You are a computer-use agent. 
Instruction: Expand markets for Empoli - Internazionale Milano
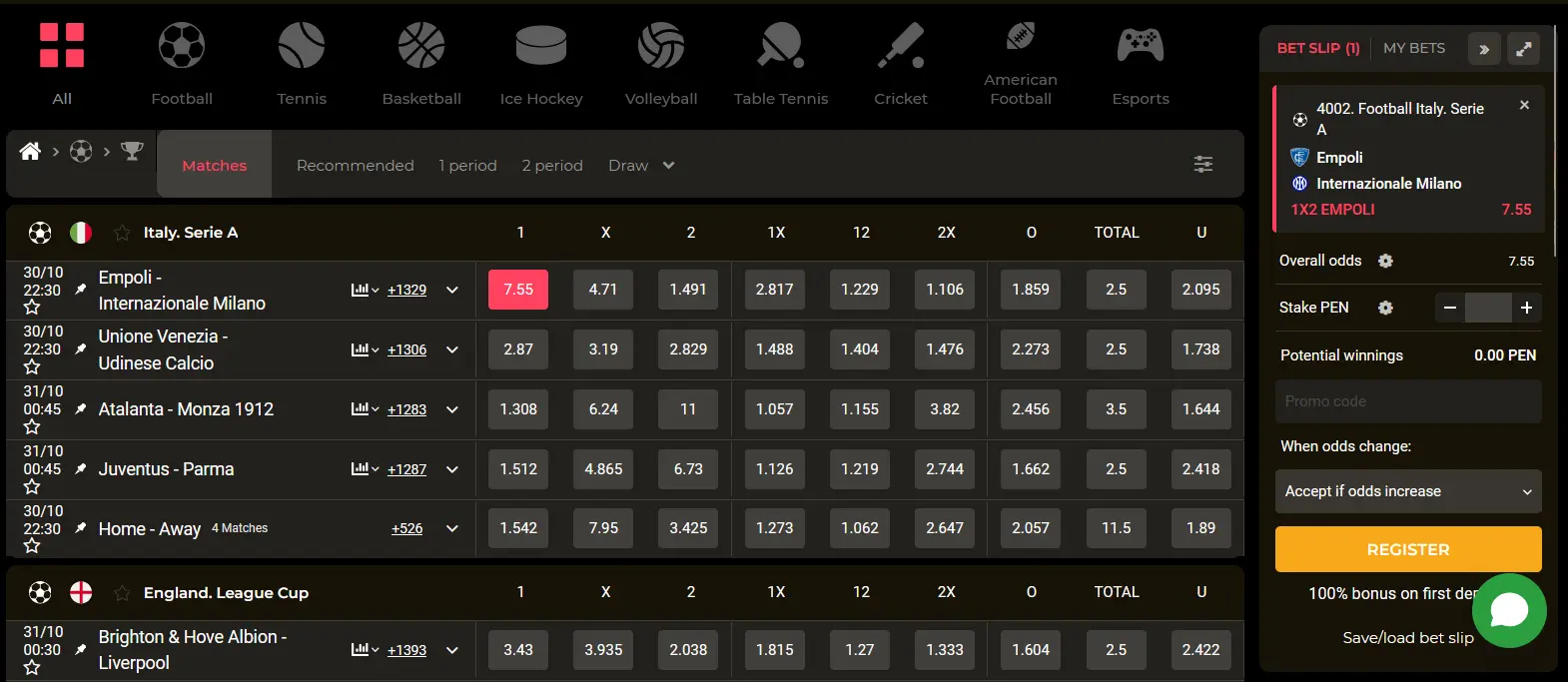click(452, 290)
